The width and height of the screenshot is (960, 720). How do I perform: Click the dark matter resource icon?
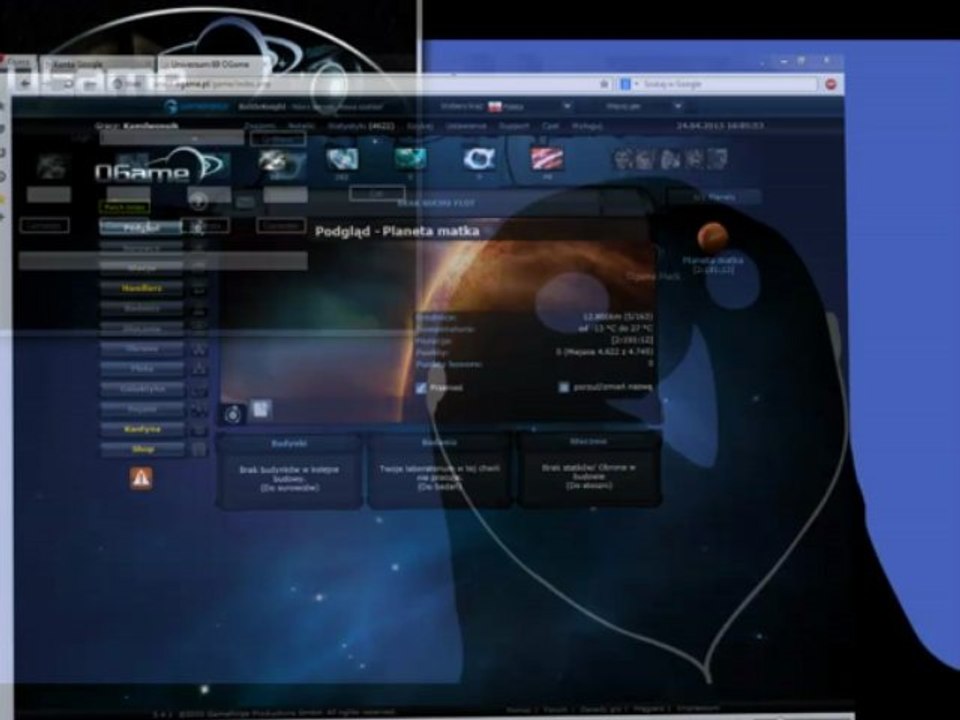(547, 159)
